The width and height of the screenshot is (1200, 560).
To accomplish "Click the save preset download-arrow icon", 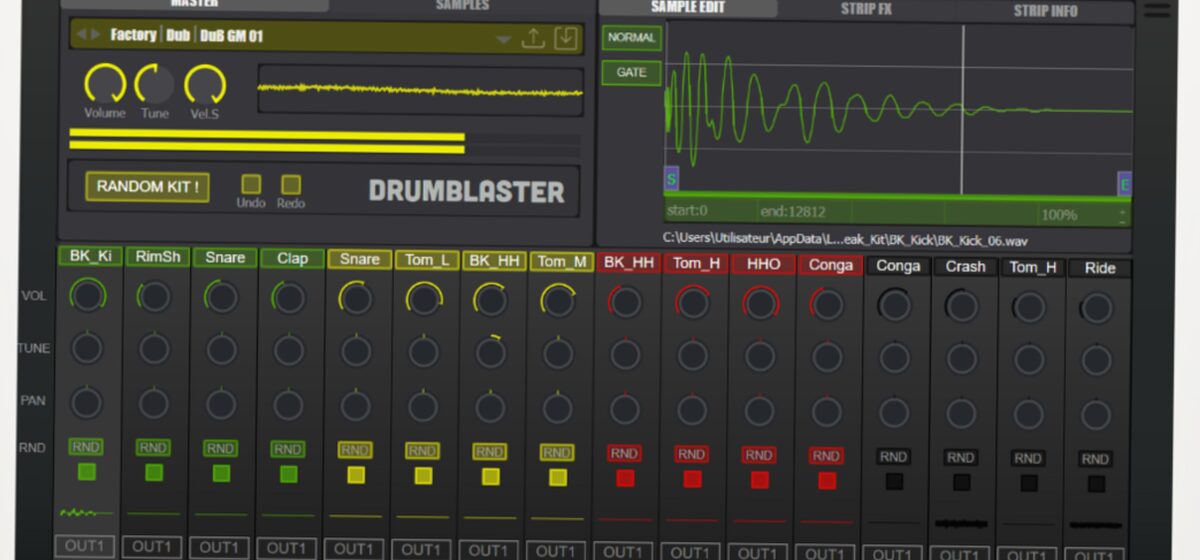I will point(566,38).
